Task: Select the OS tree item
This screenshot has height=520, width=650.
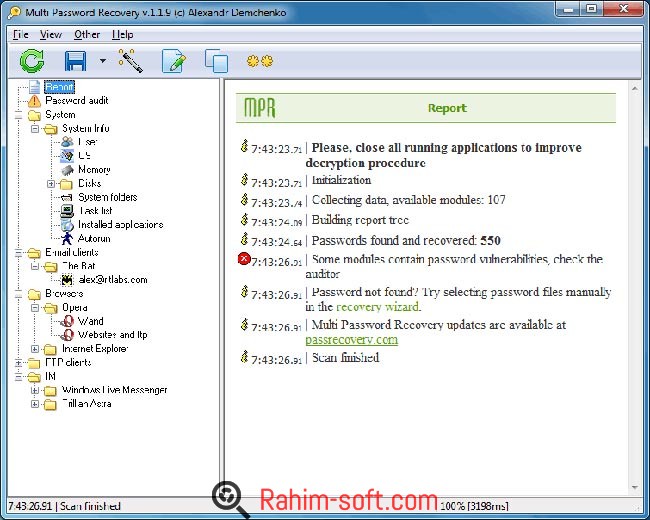Action: [84, 156]
